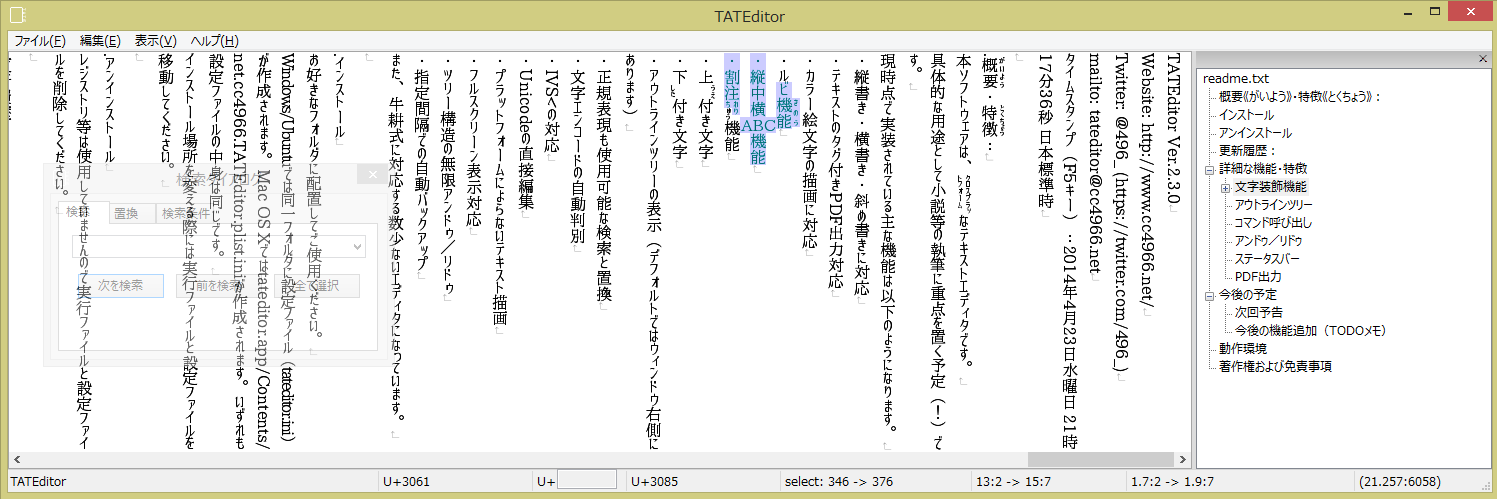Close the outline tree panel

coord(1484,59)
